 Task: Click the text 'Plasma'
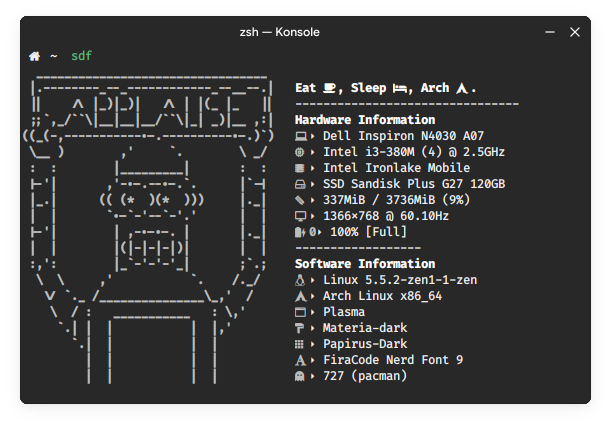pos(344,312)
